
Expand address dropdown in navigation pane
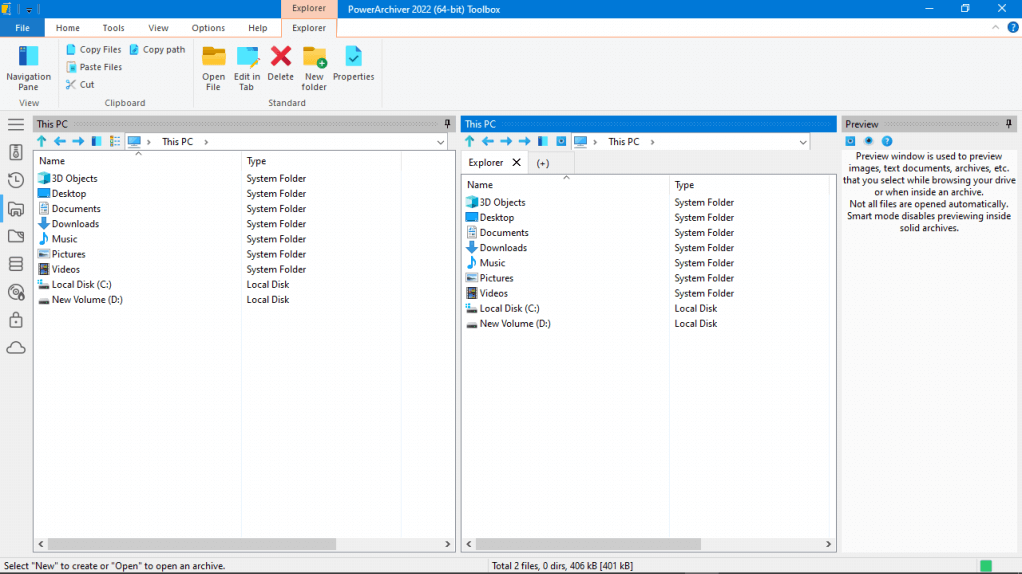(x=441, y=142)
